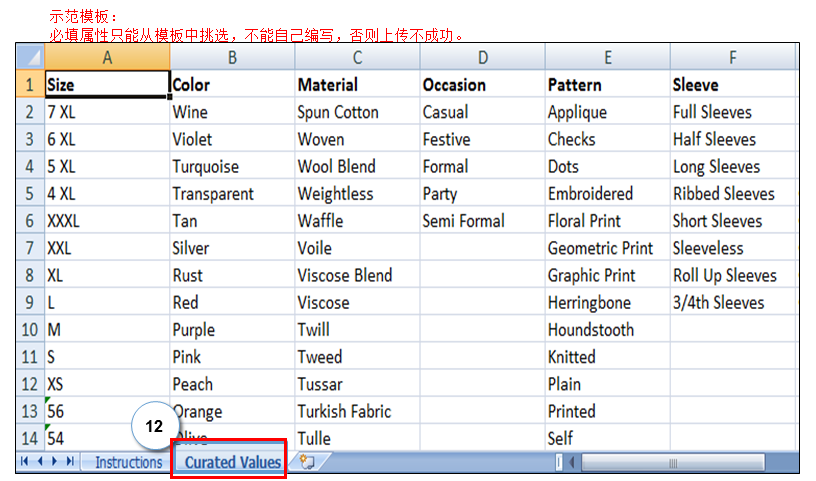Click the Ribbed Sleeves cell
Screen dimensions: 816x481
pyautogui.click(x=733, y=193)
